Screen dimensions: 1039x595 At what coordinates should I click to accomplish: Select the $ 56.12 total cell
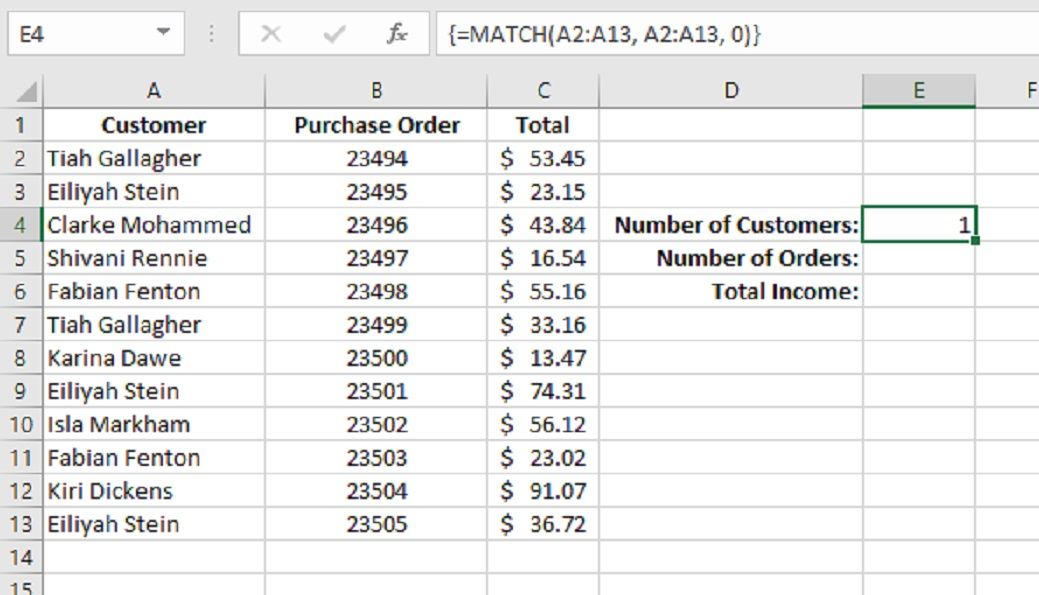(x=543, y=424)
